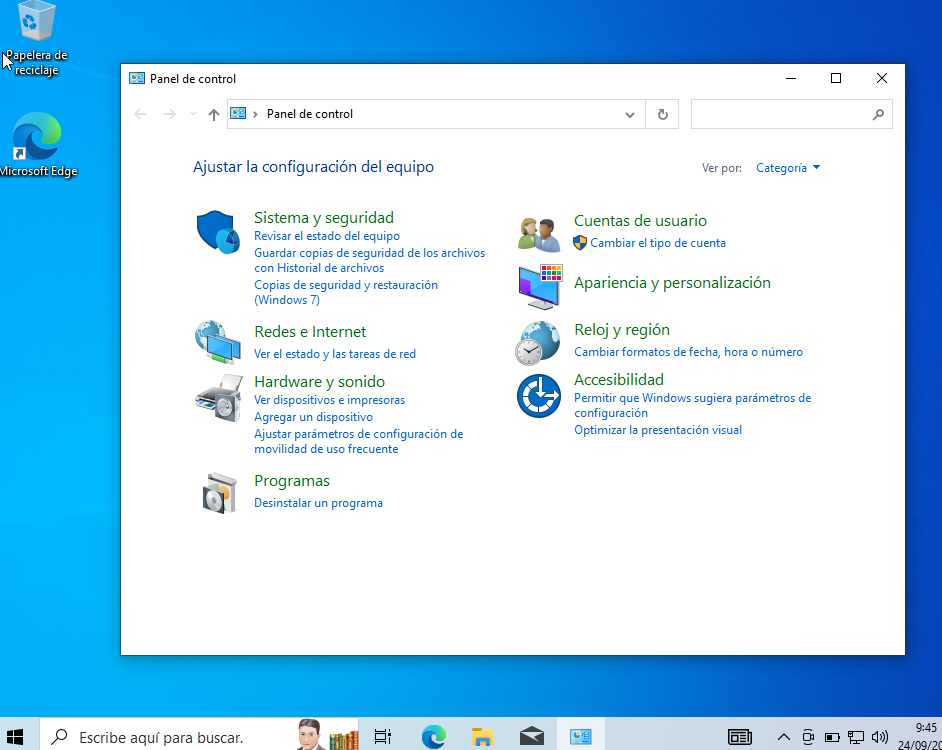
Task: Open Guardar copias de seguridad con Historial de archivos
Action: tap(369, 260)
